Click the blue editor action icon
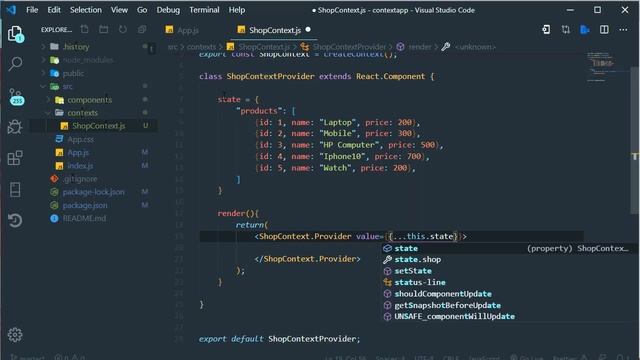The height and width of the screenshot is (360, 640). [584, 29]
